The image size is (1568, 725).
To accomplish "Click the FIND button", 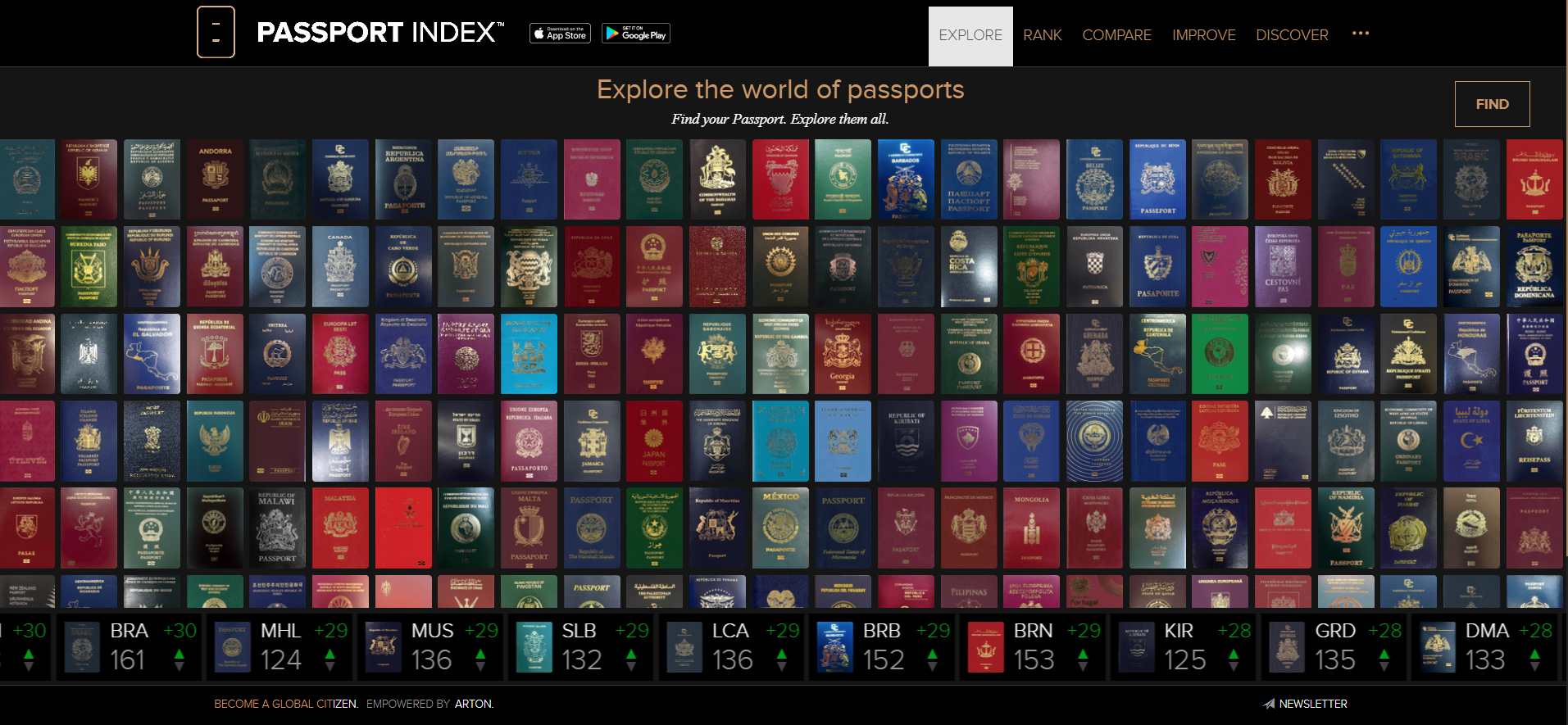I will tap(1492, 104).
